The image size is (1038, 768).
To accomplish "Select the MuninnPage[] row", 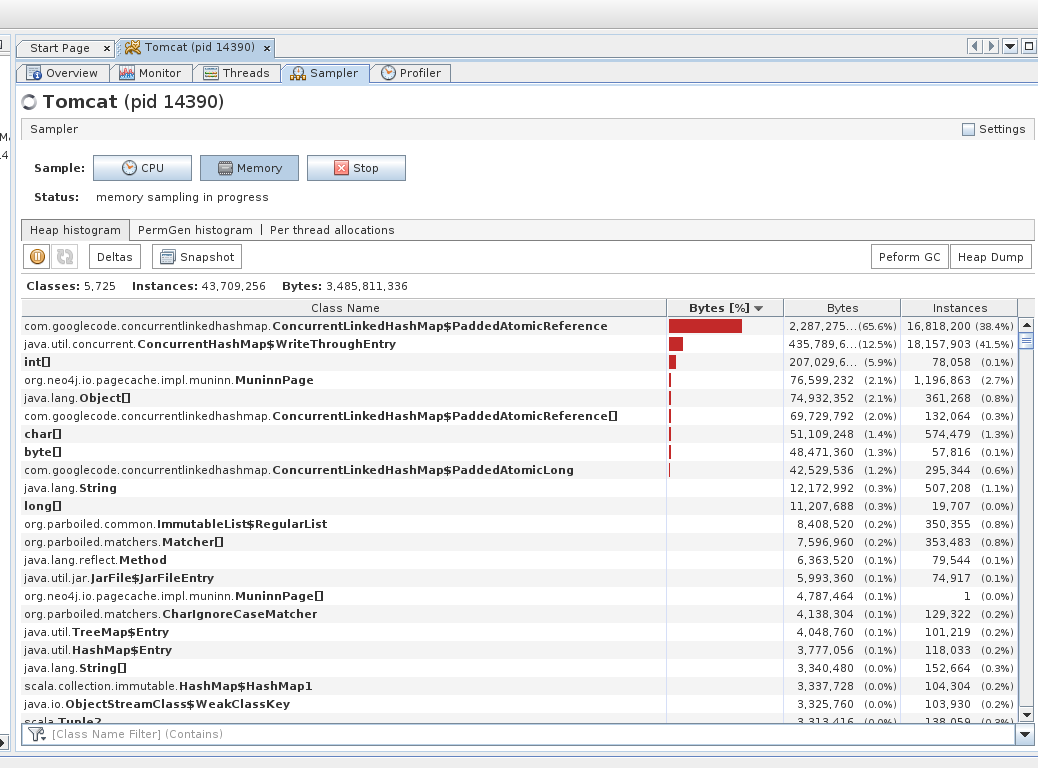I will pyautogui.click(x=520, y=596).
